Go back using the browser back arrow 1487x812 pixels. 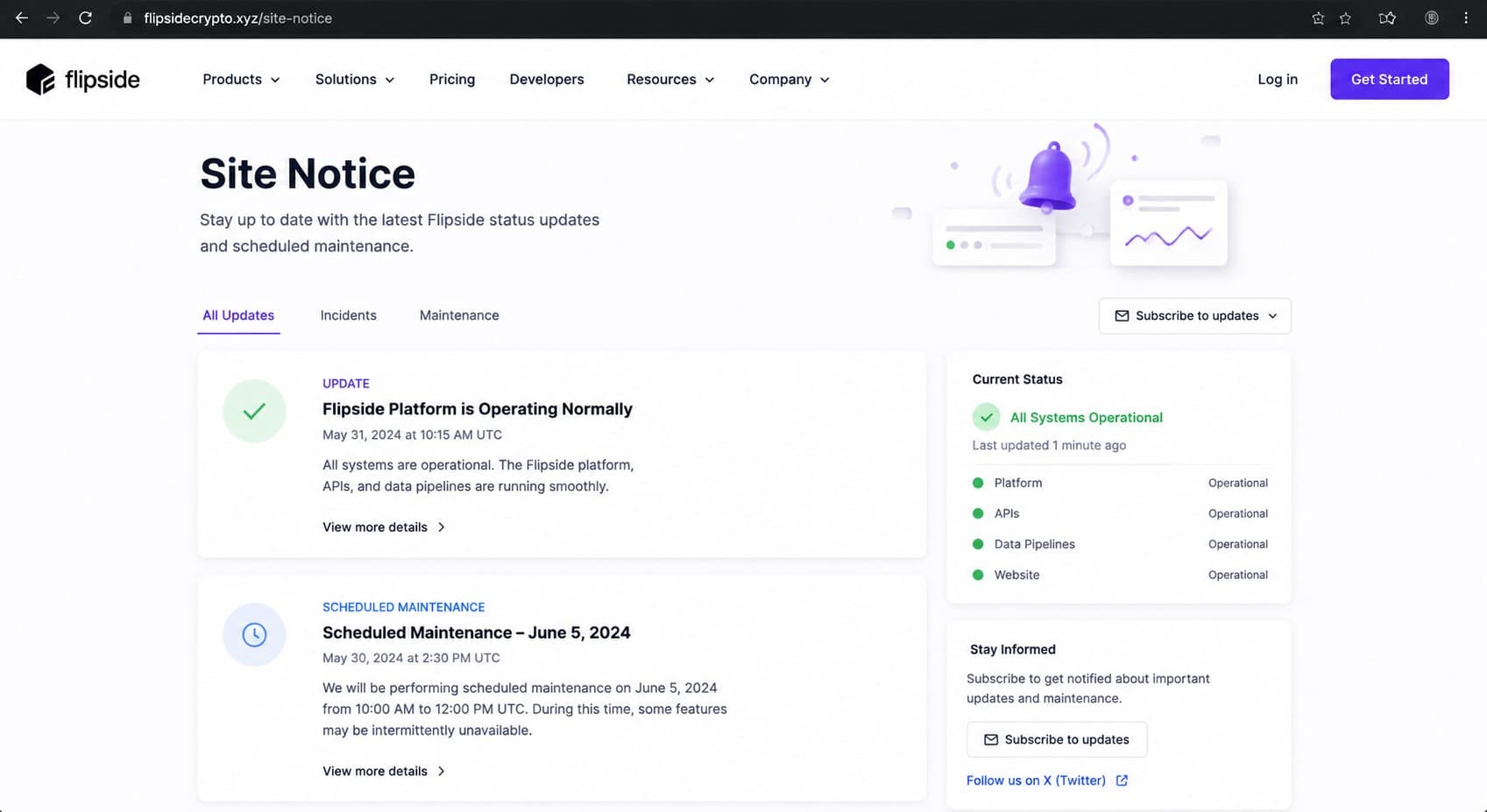22,18
